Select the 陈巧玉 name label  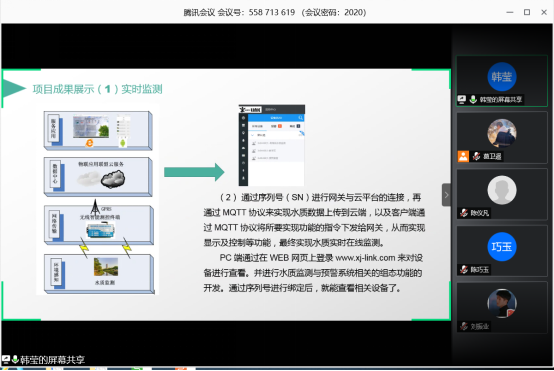[479, 270]
